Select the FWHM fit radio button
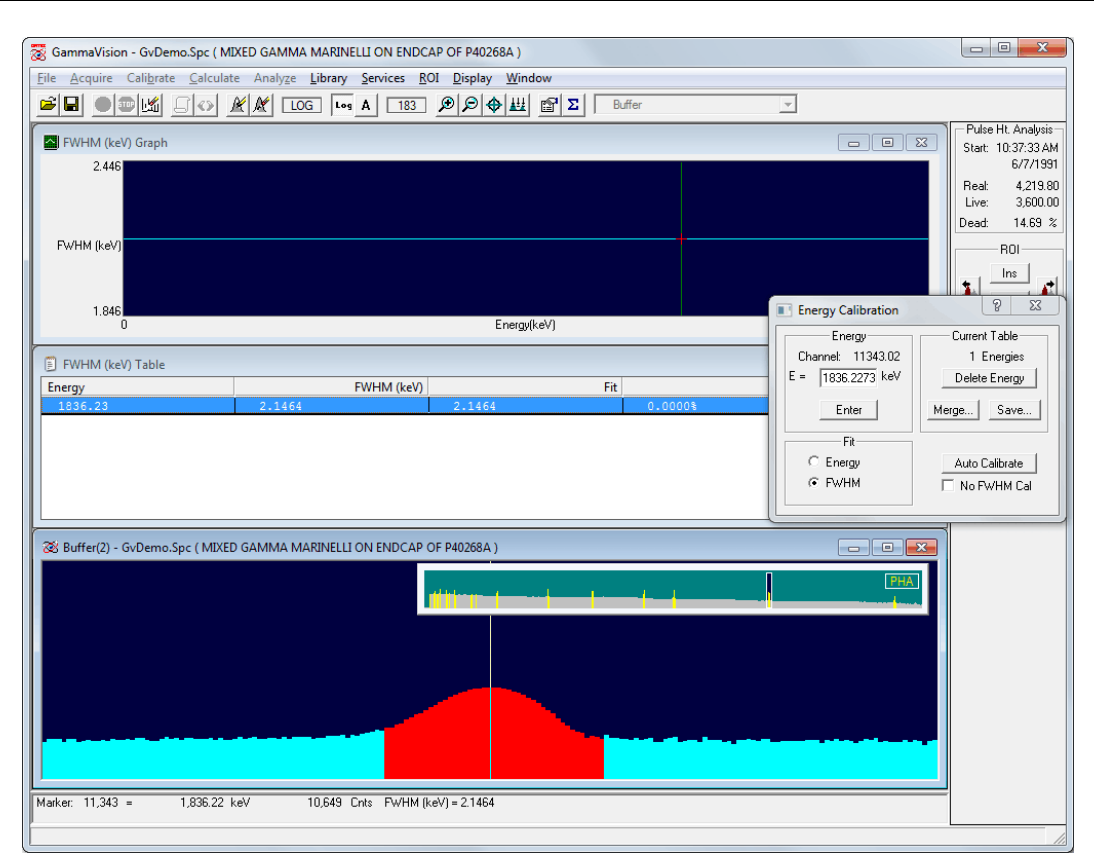Screen dimensions: 1094x853 point(815,483)
